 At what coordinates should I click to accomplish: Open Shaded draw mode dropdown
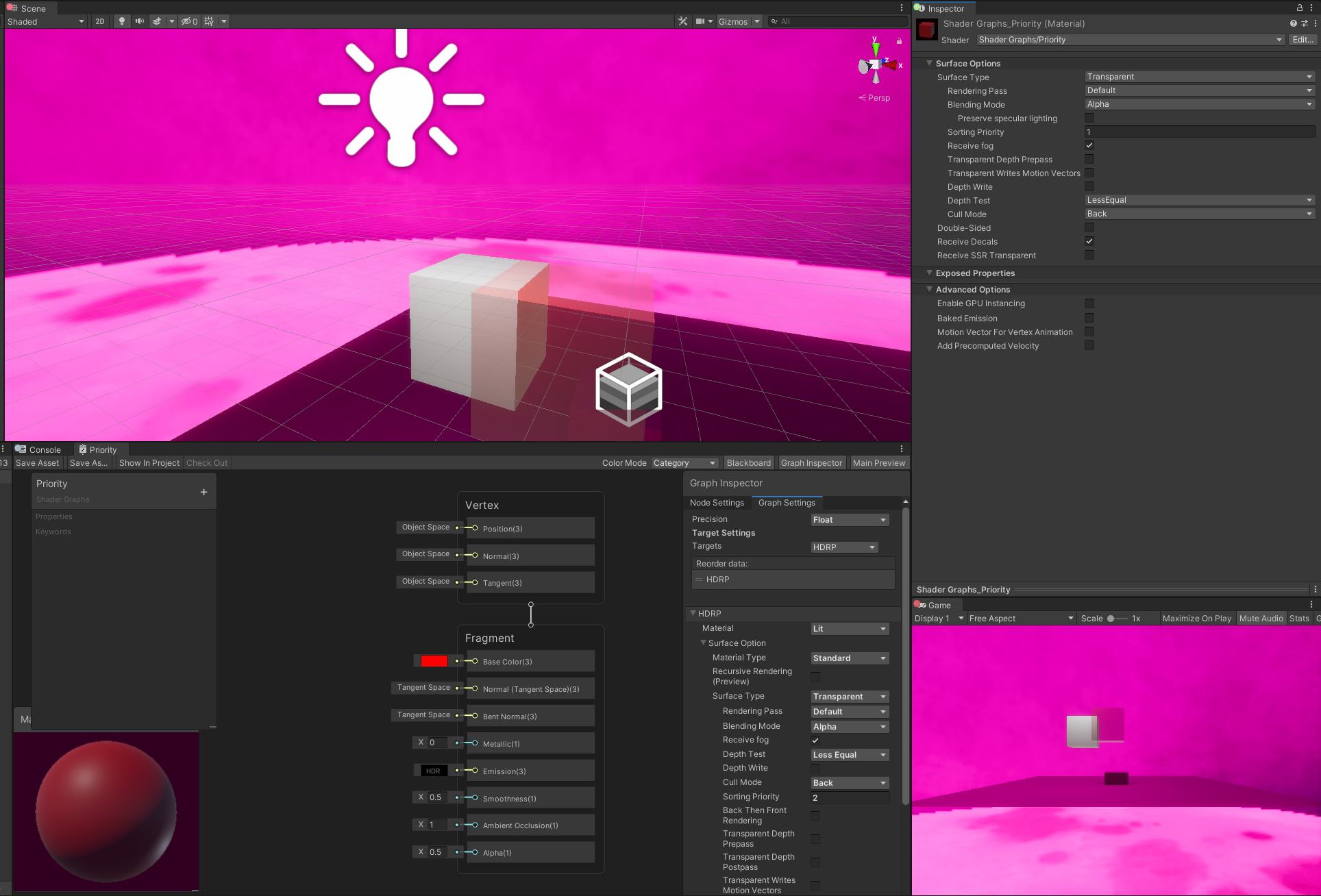[46, 21]
